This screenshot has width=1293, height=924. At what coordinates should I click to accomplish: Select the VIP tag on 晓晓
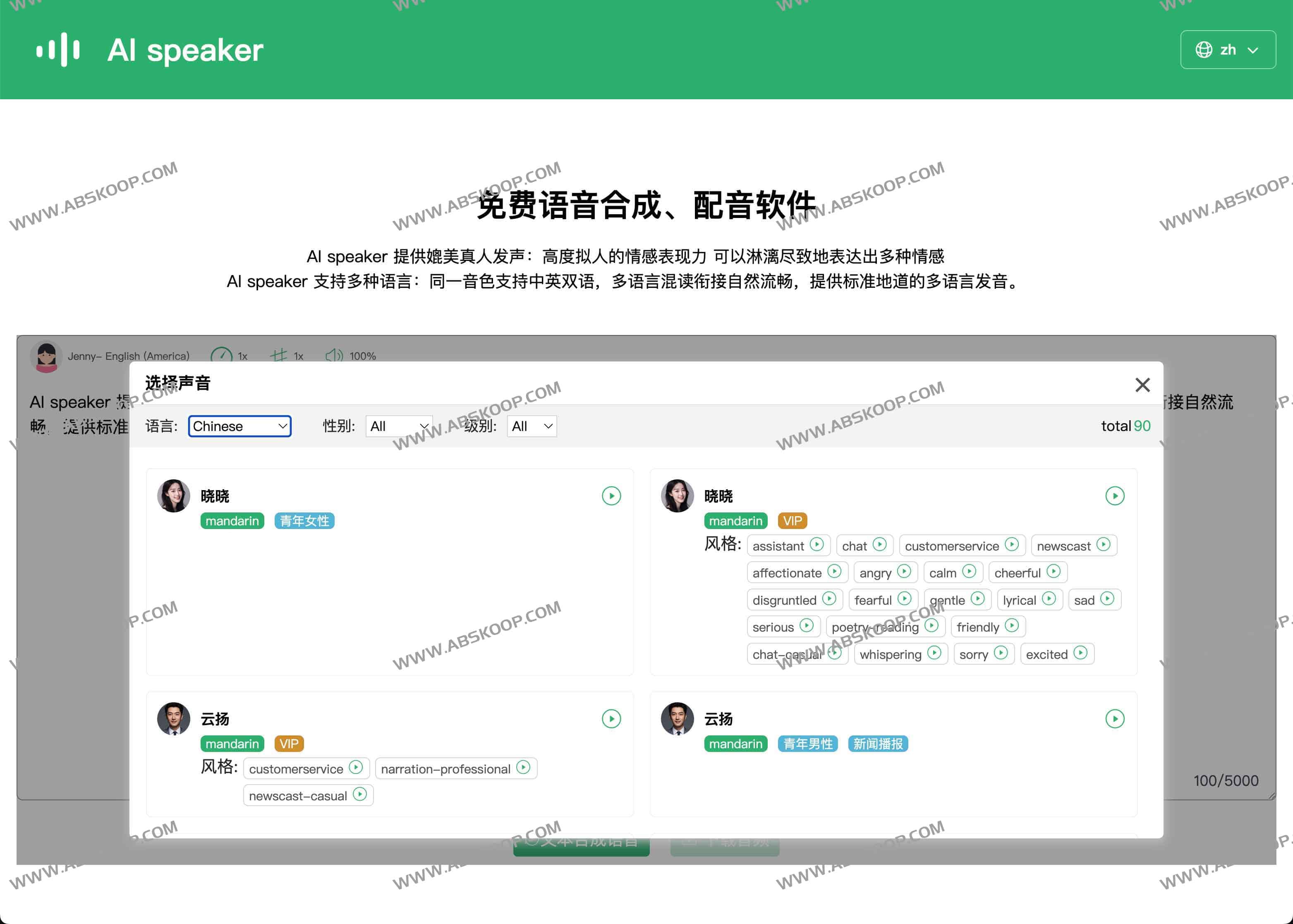pos(792,521)
